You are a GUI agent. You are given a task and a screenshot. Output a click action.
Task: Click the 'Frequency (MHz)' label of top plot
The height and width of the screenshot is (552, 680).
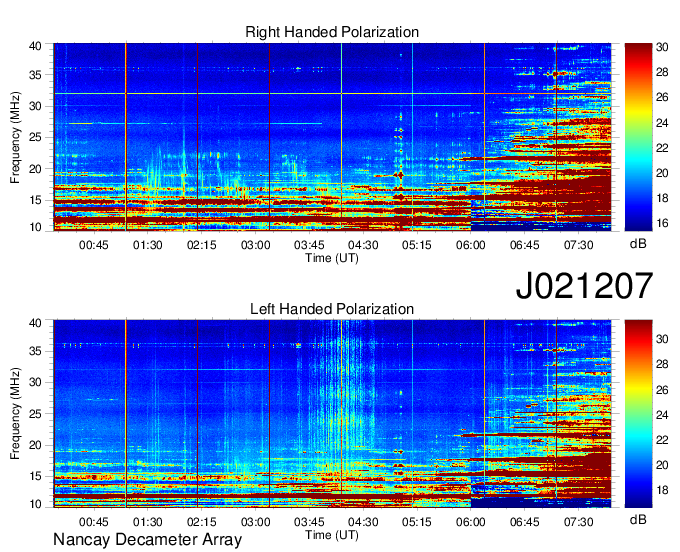click(x=15, y=137)
